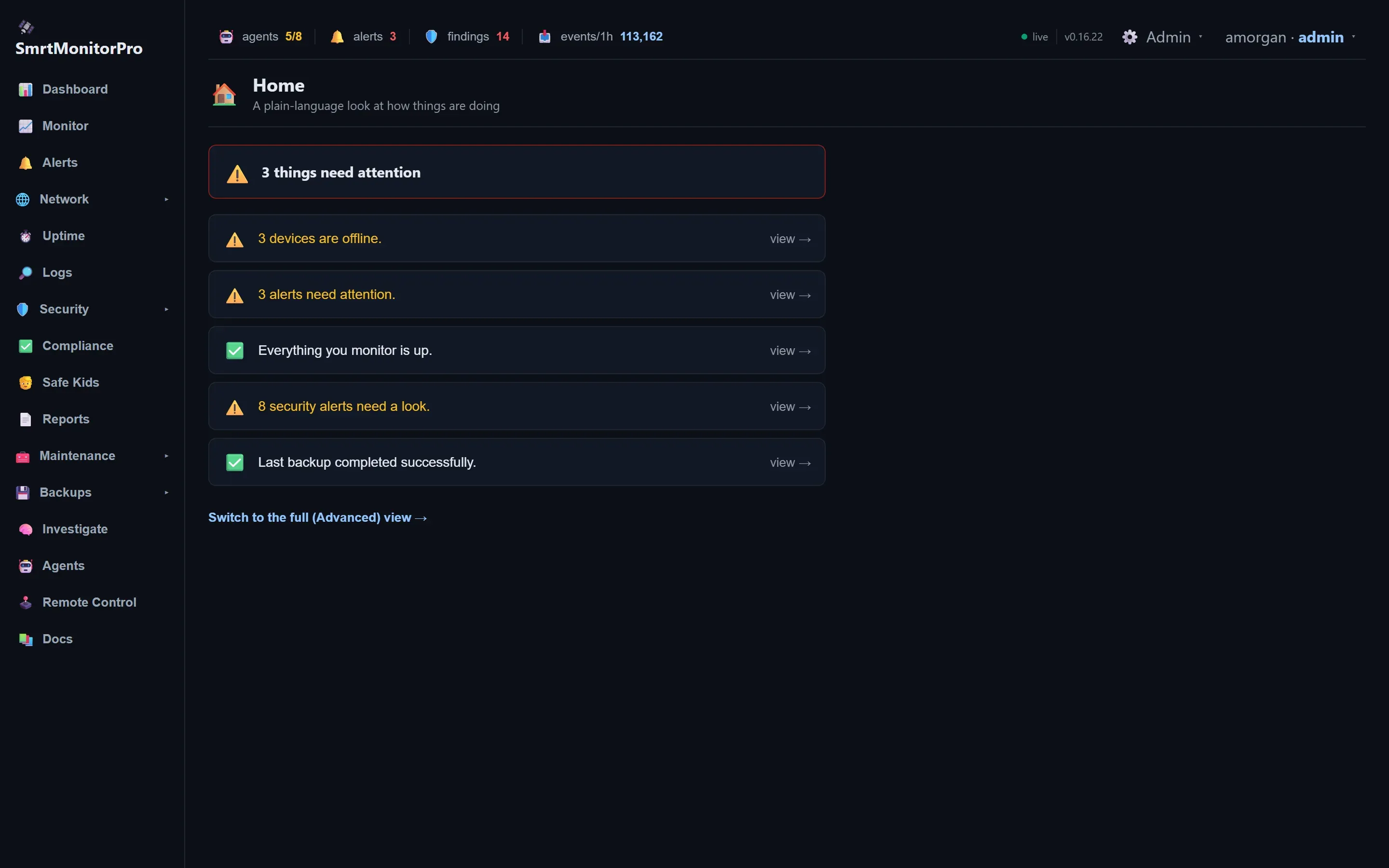
Task: Click the Logs magnifier icon
Action: point(25,273)
